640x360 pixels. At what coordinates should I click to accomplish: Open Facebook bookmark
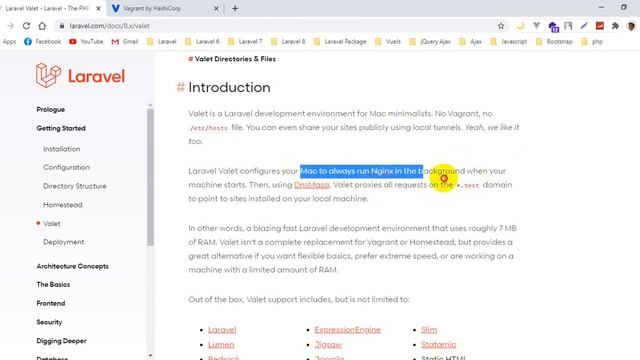coord(42,42)
